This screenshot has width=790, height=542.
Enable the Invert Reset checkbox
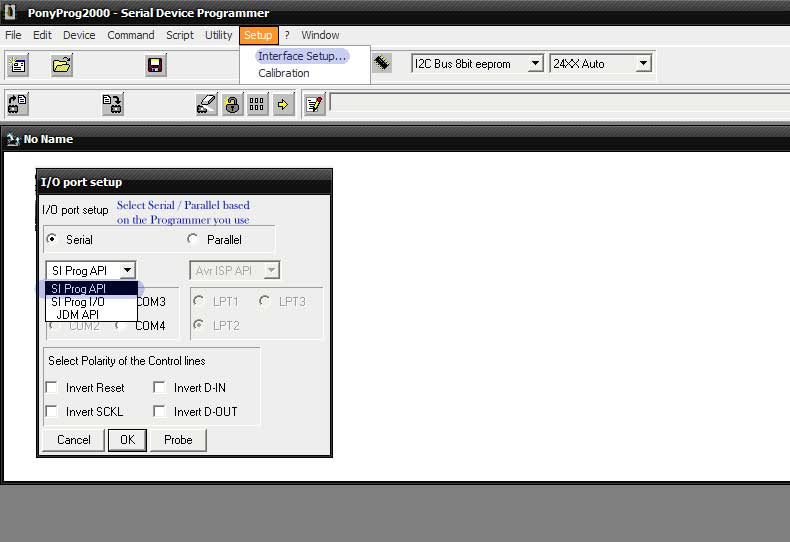[x=51, y=387]
